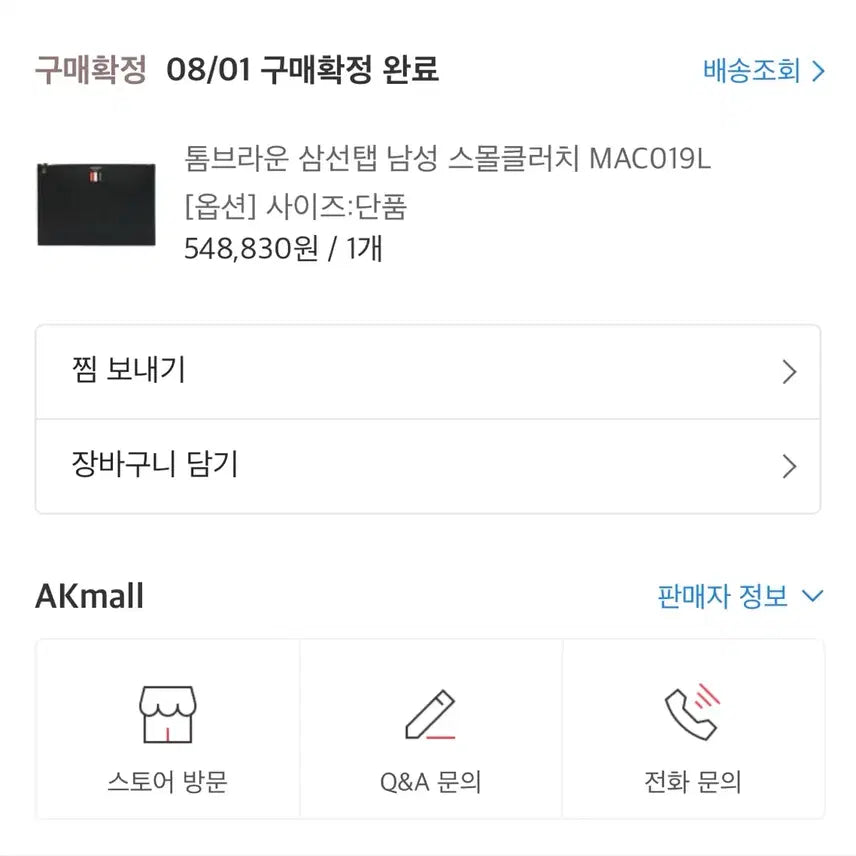Image resolution: width=856 pixels, height=856 pixels.
Task: Click the 사이즈:단품 option text
Action: point(336,205)
